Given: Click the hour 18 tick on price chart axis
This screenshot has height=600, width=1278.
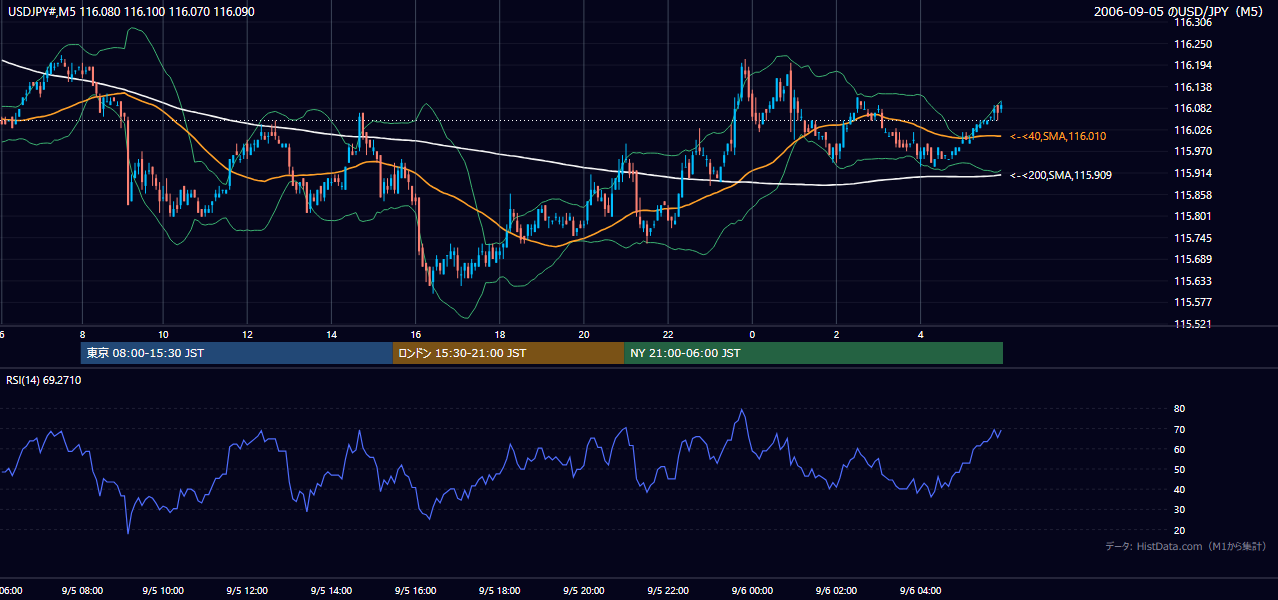Looking at the screenshot, I should [499, 334].
